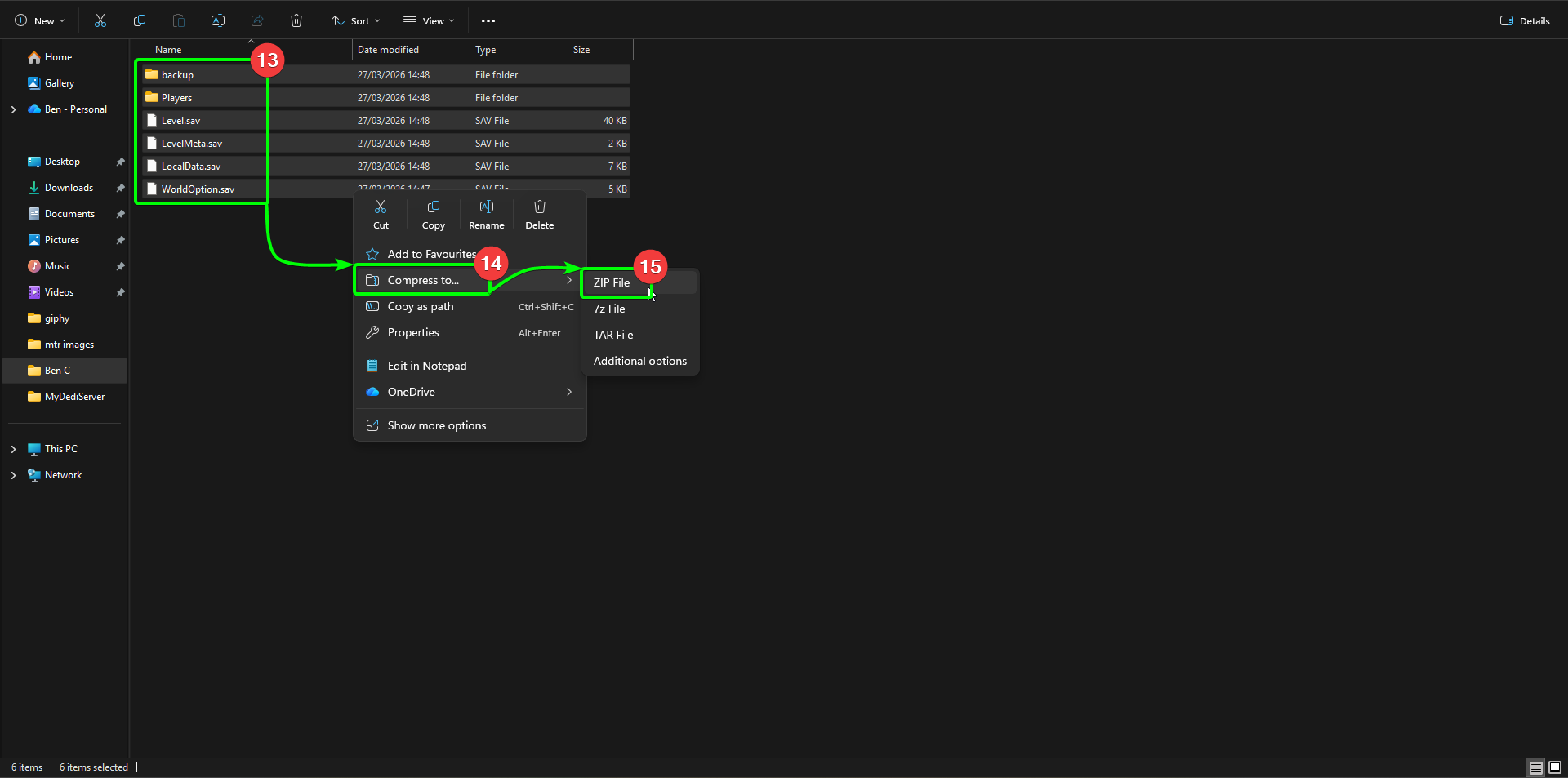Viewport: 1568px width, 778px height.
Task: Click the Copy icon in context menu
Action: 433,214
